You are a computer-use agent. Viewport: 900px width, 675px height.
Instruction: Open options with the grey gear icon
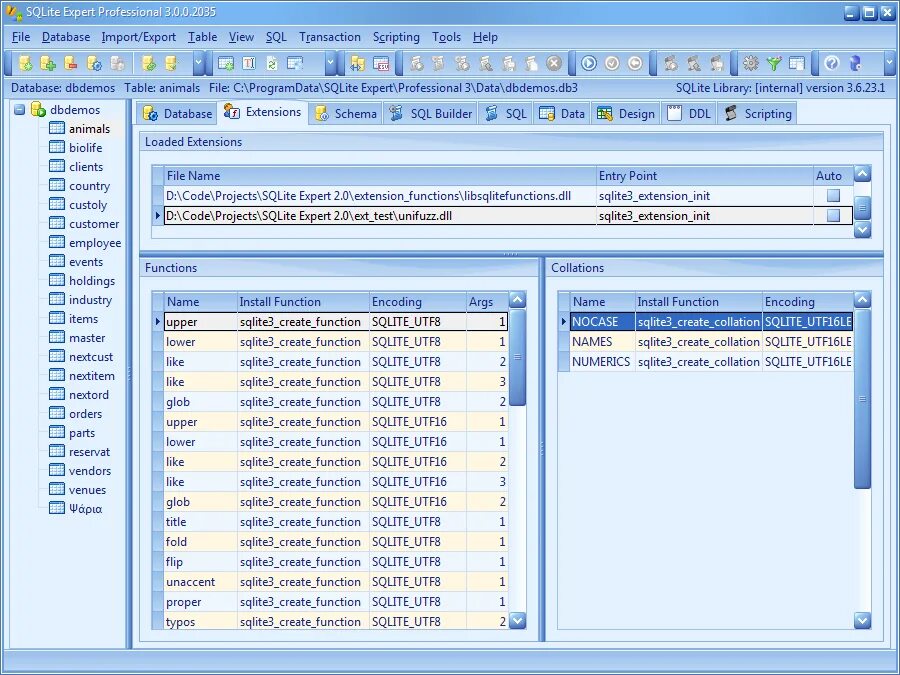(x=751, y=63)
